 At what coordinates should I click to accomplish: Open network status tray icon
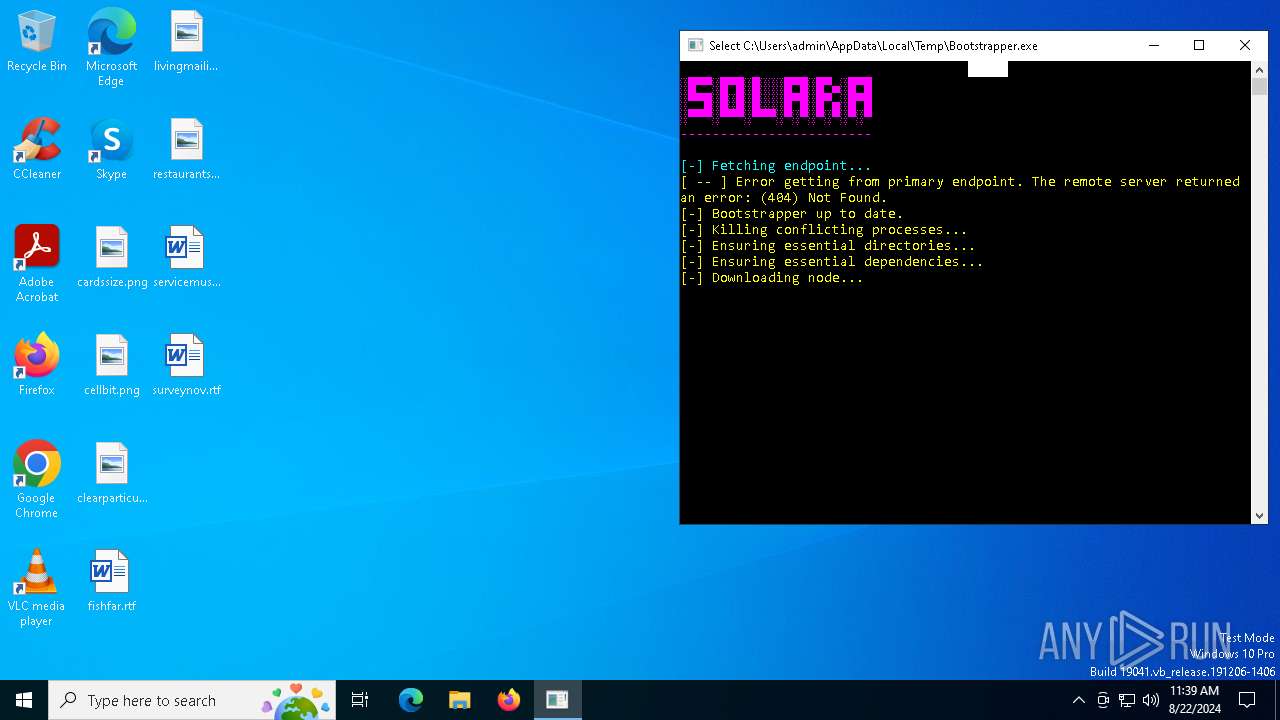tap(1127, 700)
